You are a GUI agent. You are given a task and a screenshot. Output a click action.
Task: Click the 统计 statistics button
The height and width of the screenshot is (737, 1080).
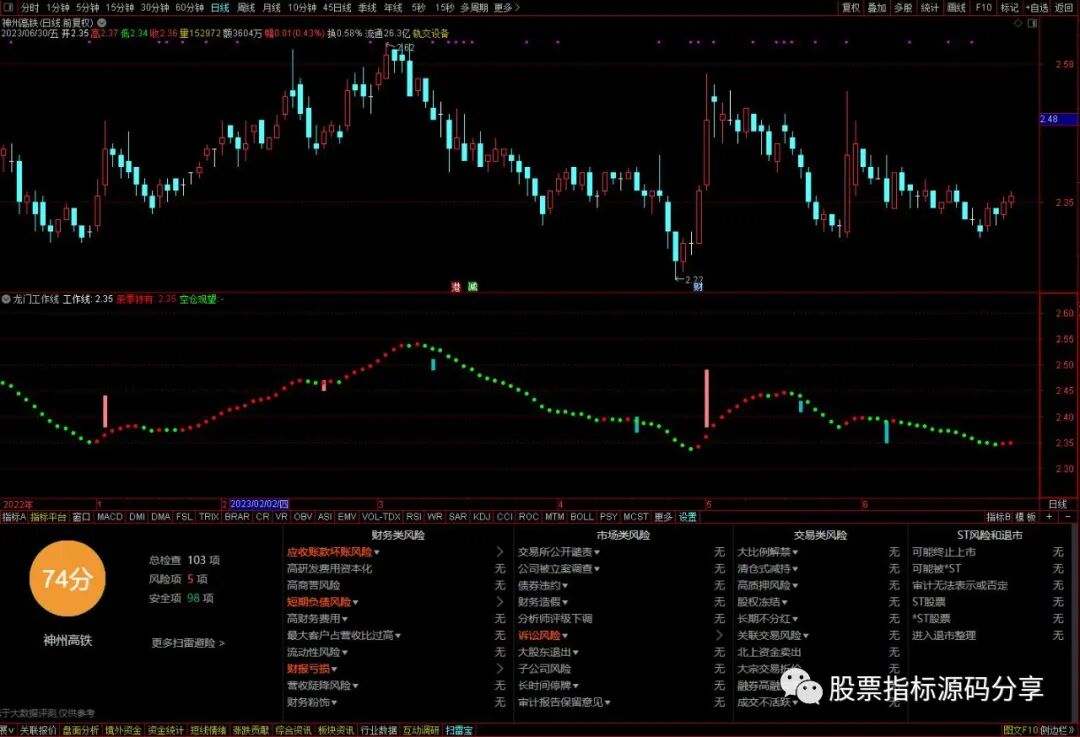(930, 8)
